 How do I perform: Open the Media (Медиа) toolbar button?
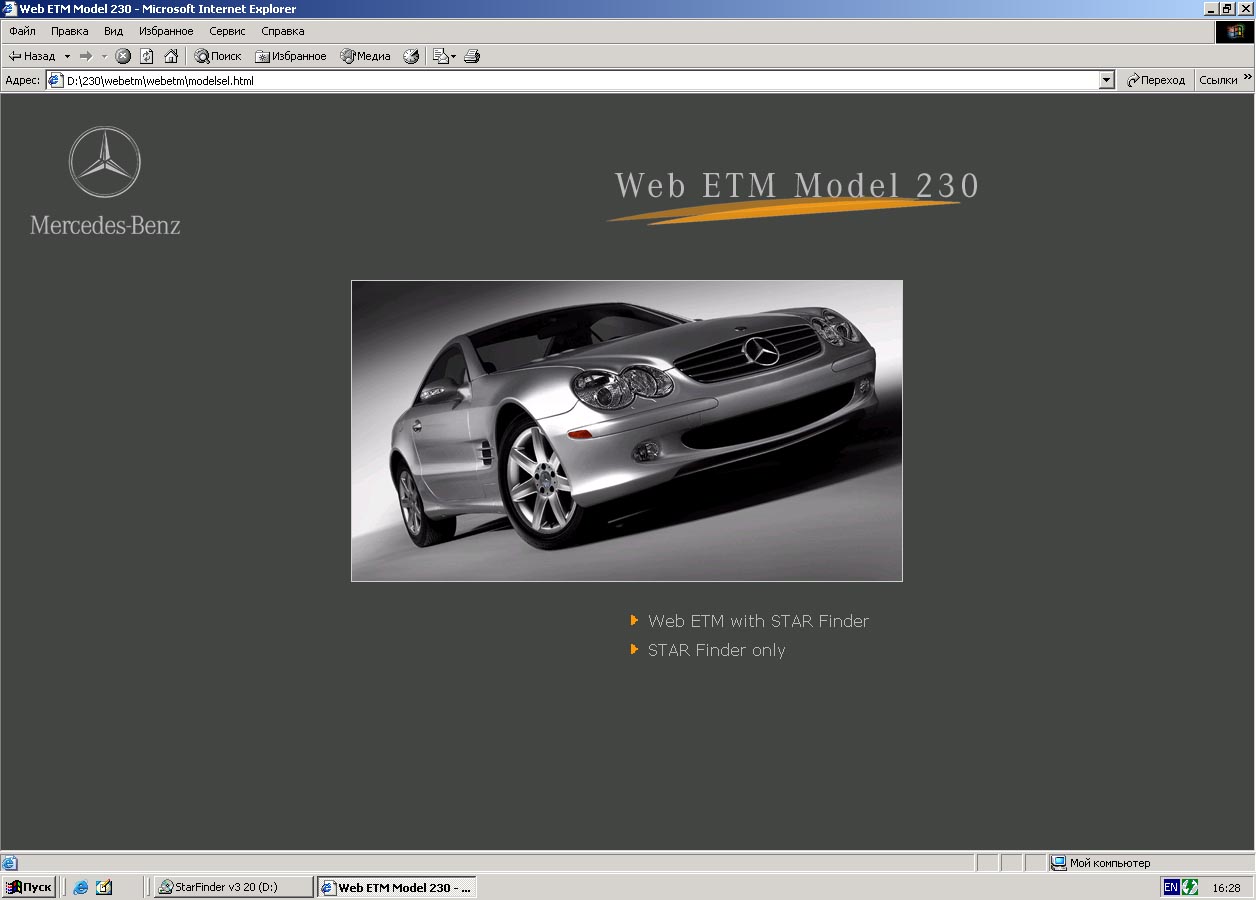[x=365, y=56]
